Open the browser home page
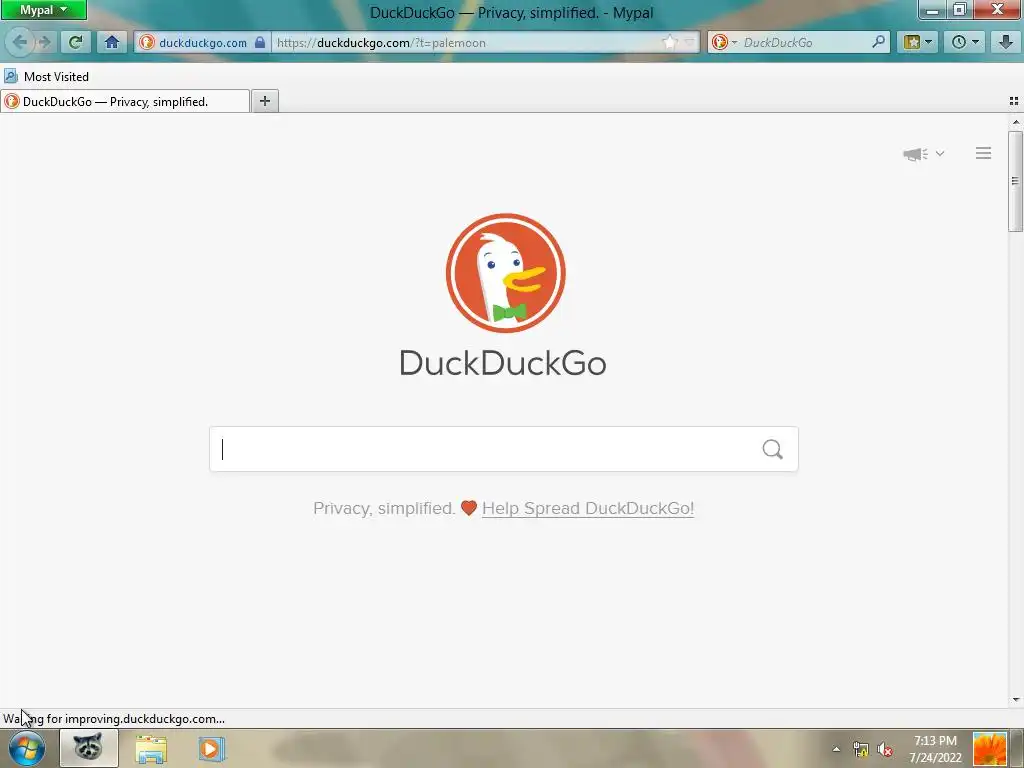The width and height of the screenshot is (1024, 768). tap(112, 42)
